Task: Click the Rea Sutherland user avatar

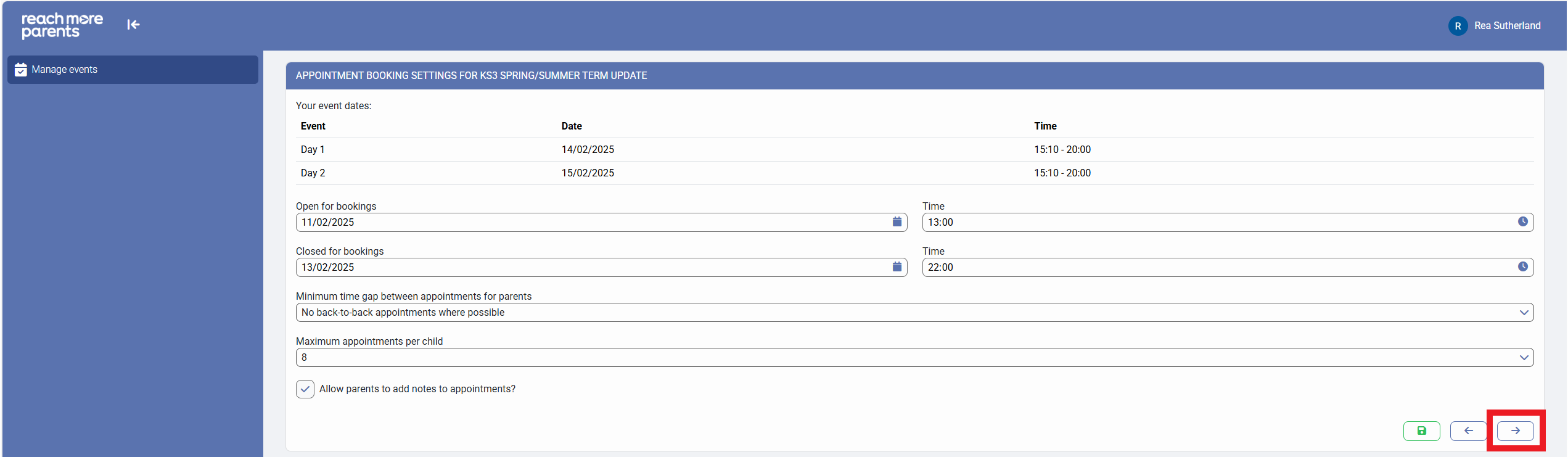Action: [x=1458, y=26]
